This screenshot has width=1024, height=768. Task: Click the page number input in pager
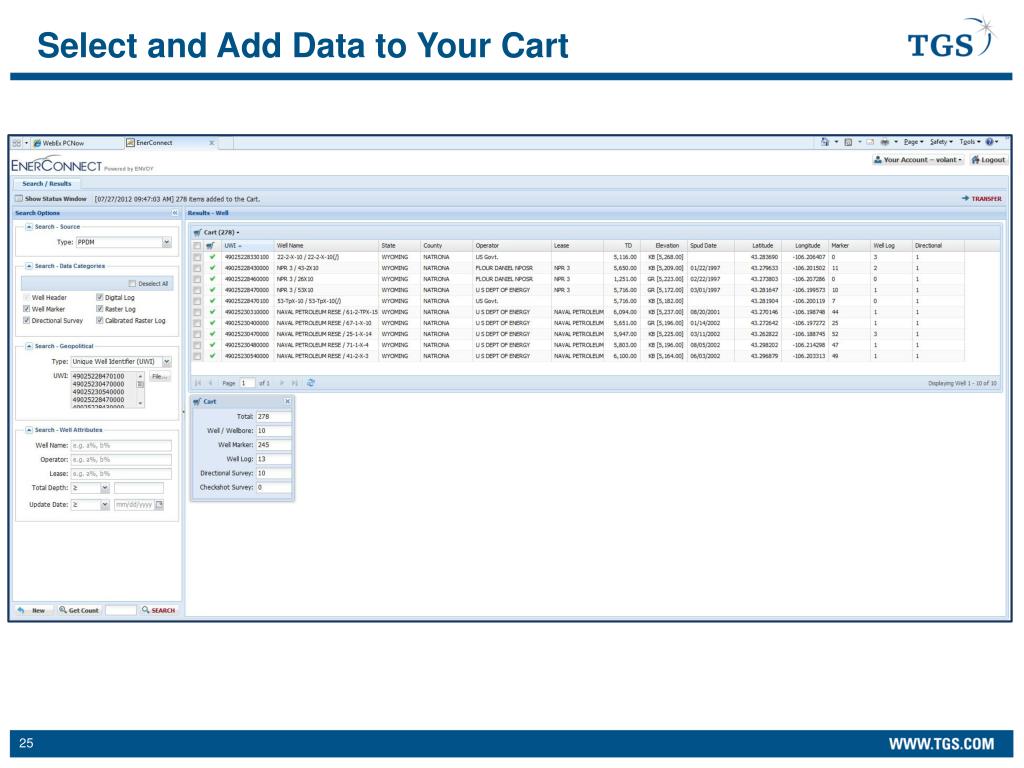click(246, 383)
